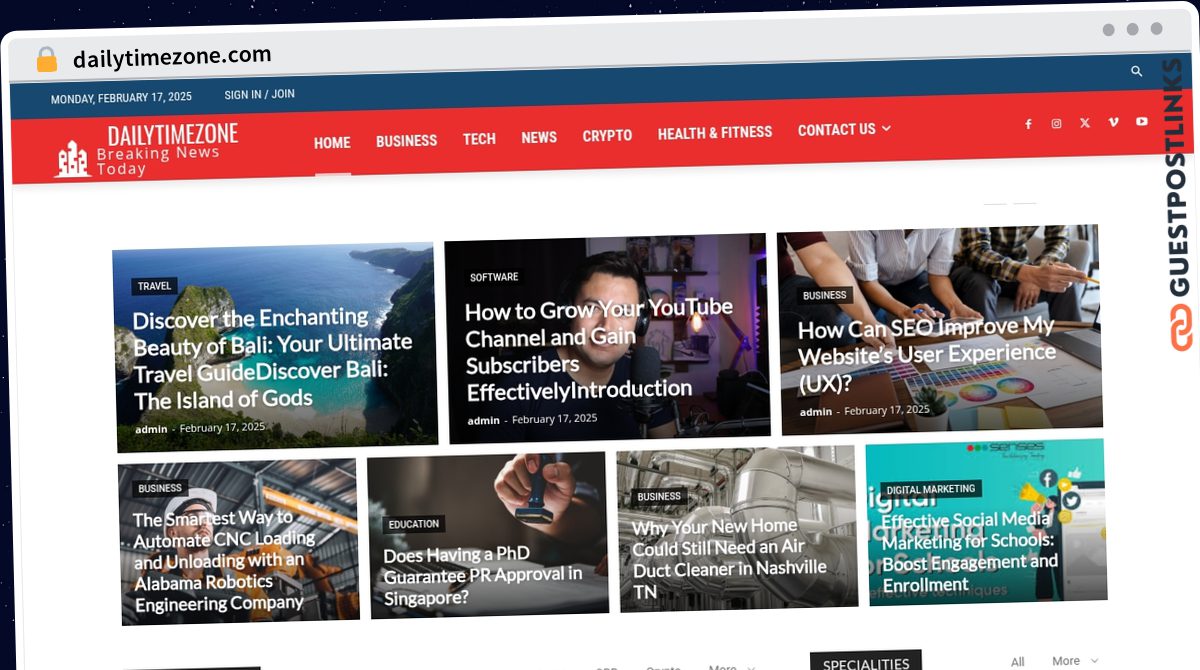This screenshot has height=670, width=1200.
Task: Open the Instagram social icon in the header
Action: (x=1056, y=124)
